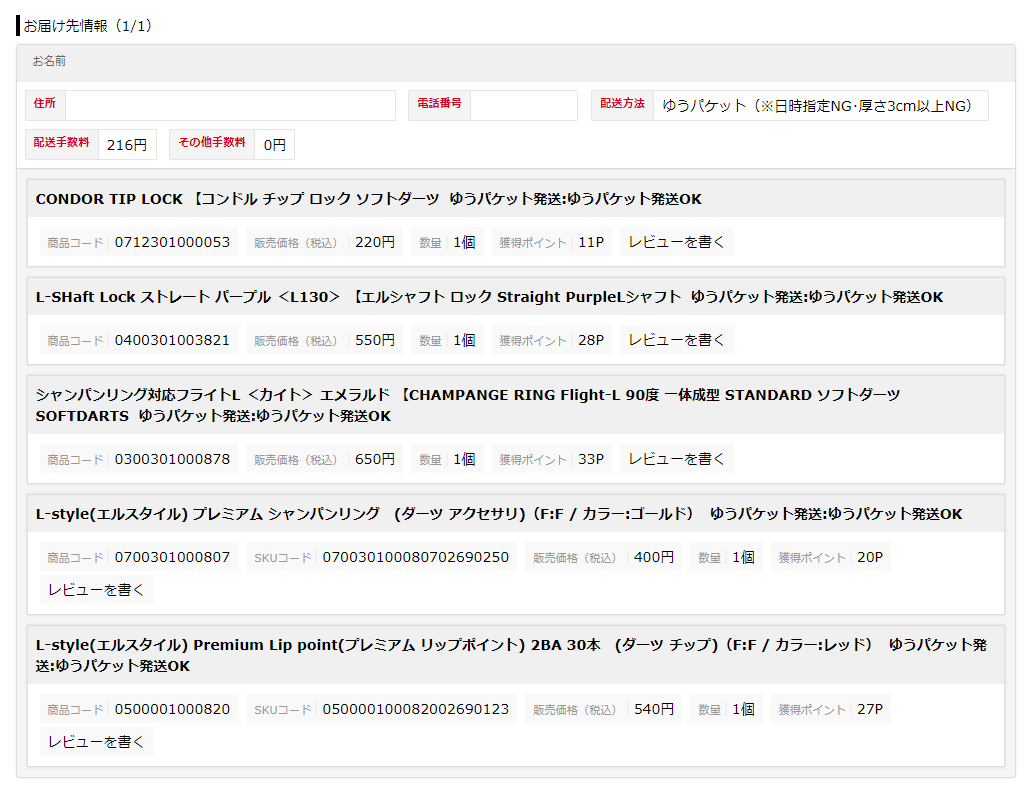1028x788 pixels.
Task: Click the 配送方法 label
Action: tap(622, 103)
